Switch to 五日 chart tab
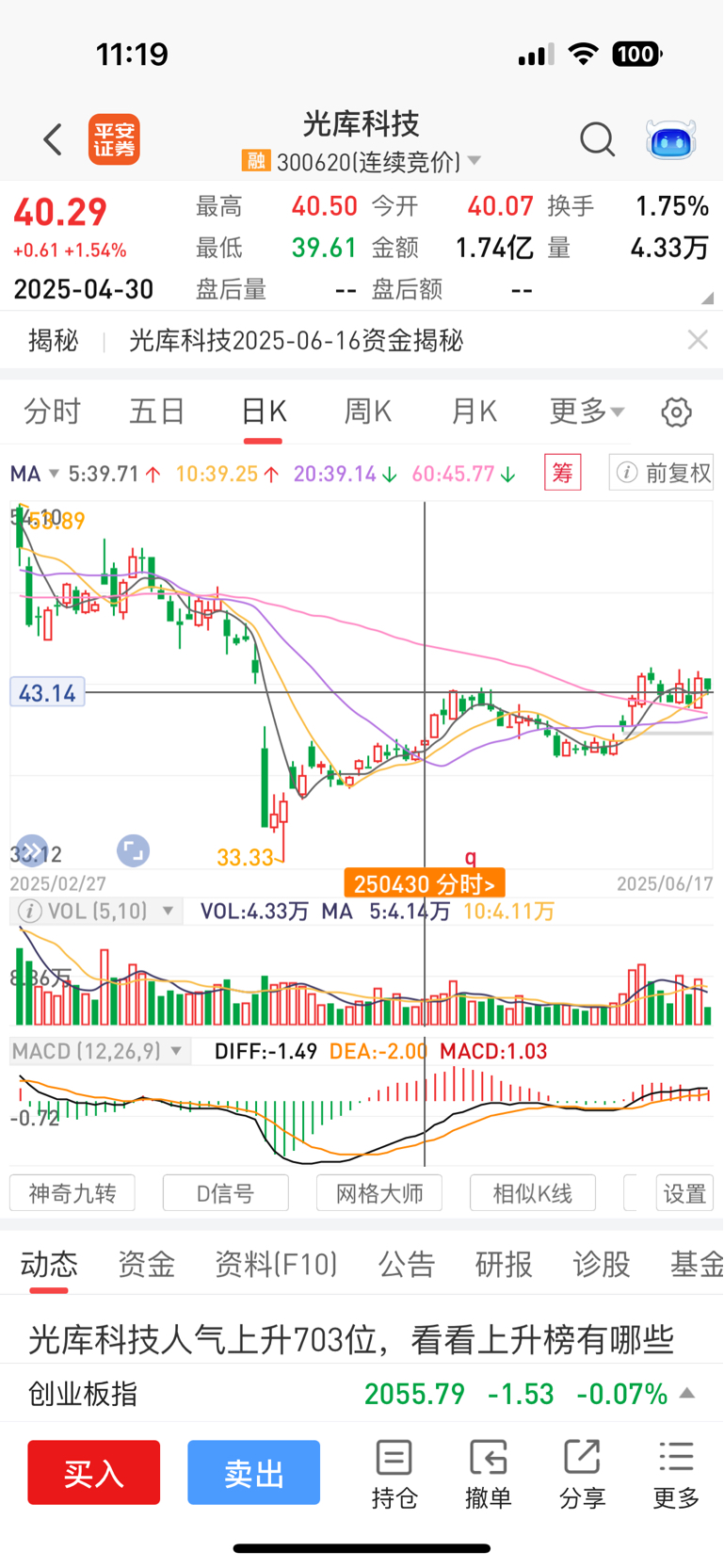Image resolution: width=724 pixels, height=1568 pixels. click(157, 412)
